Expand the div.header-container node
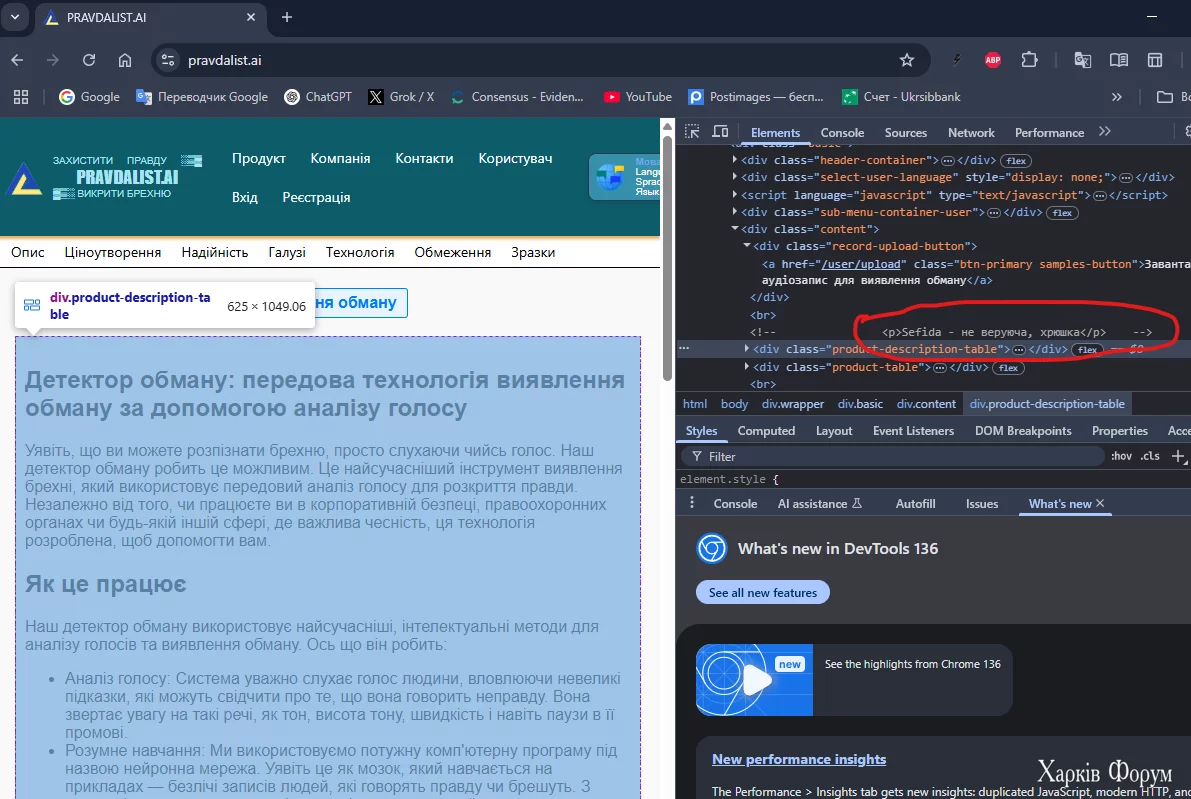Screen dimensions: 1191x799 tap(735, 159)
